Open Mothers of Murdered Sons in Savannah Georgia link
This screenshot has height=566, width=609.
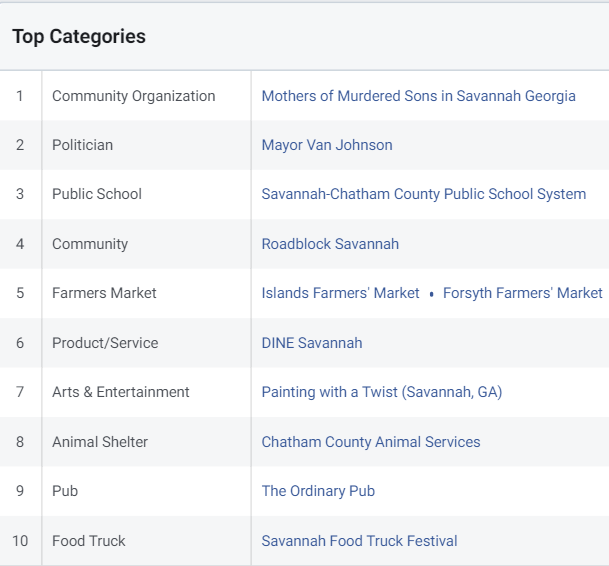[418, 96]
